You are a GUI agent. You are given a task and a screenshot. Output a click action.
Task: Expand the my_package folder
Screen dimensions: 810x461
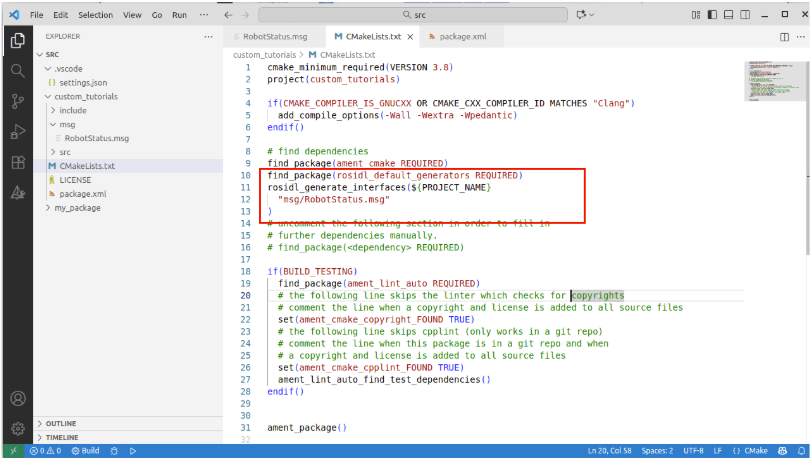coord(77,207)
